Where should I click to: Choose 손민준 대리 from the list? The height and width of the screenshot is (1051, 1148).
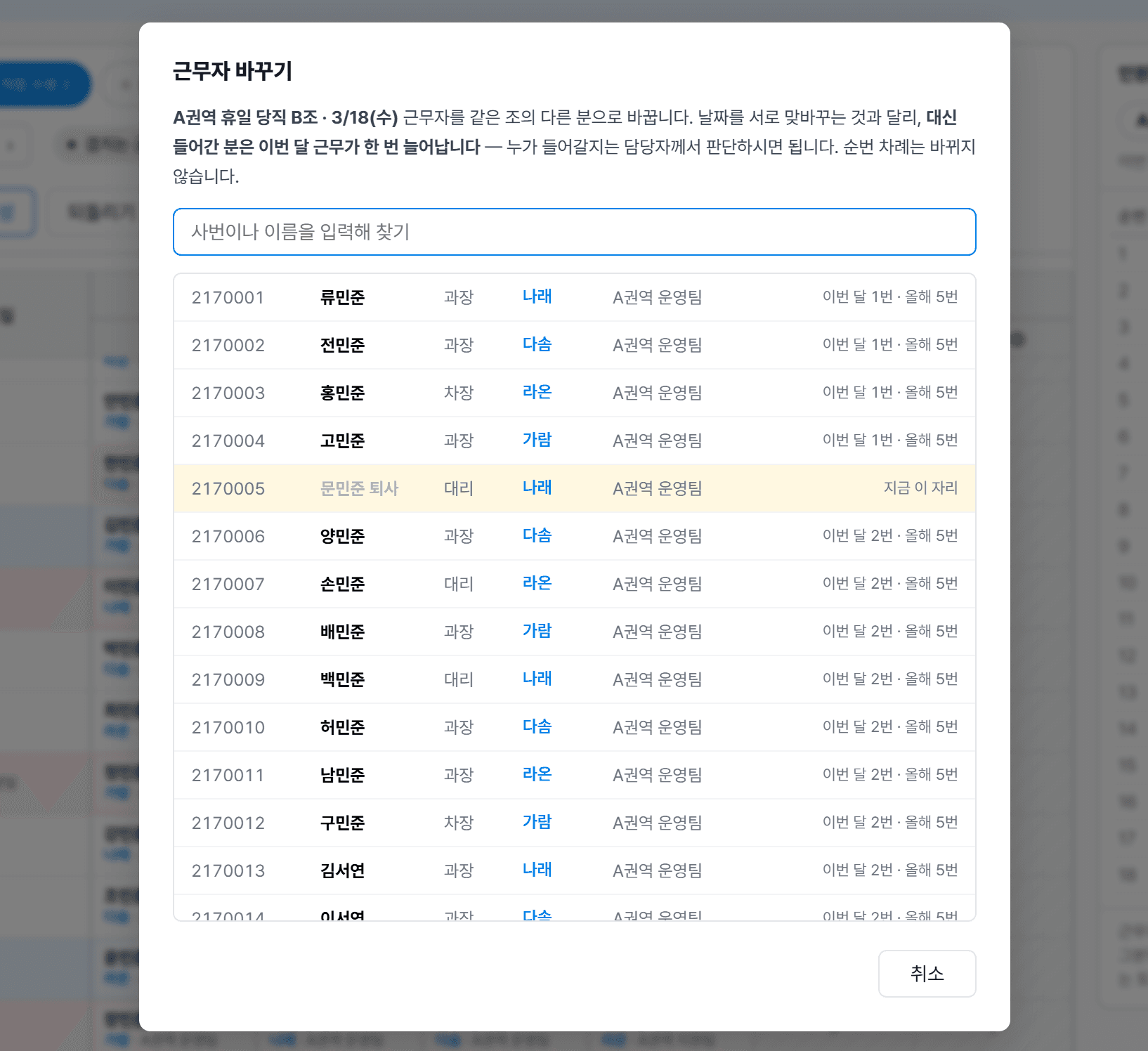(575, 584)
